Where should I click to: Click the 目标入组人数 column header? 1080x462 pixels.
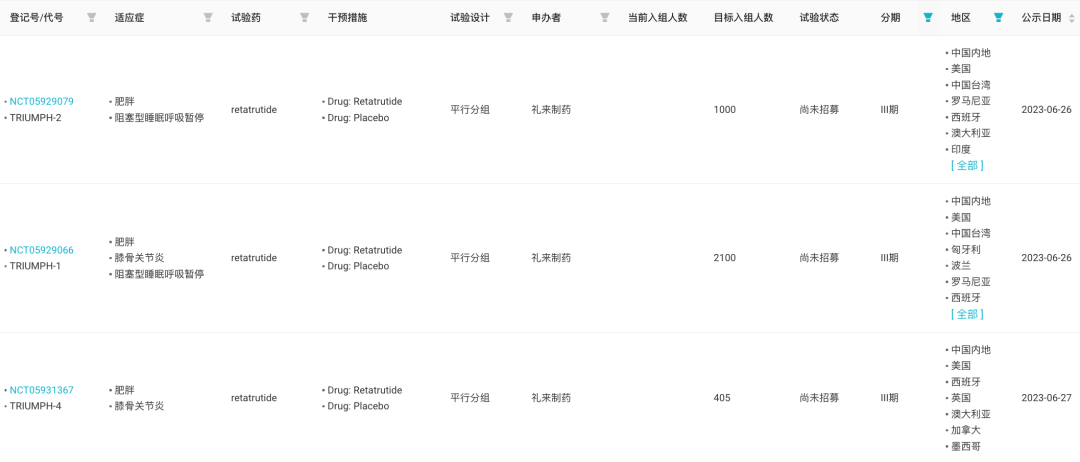click(743, 18)
